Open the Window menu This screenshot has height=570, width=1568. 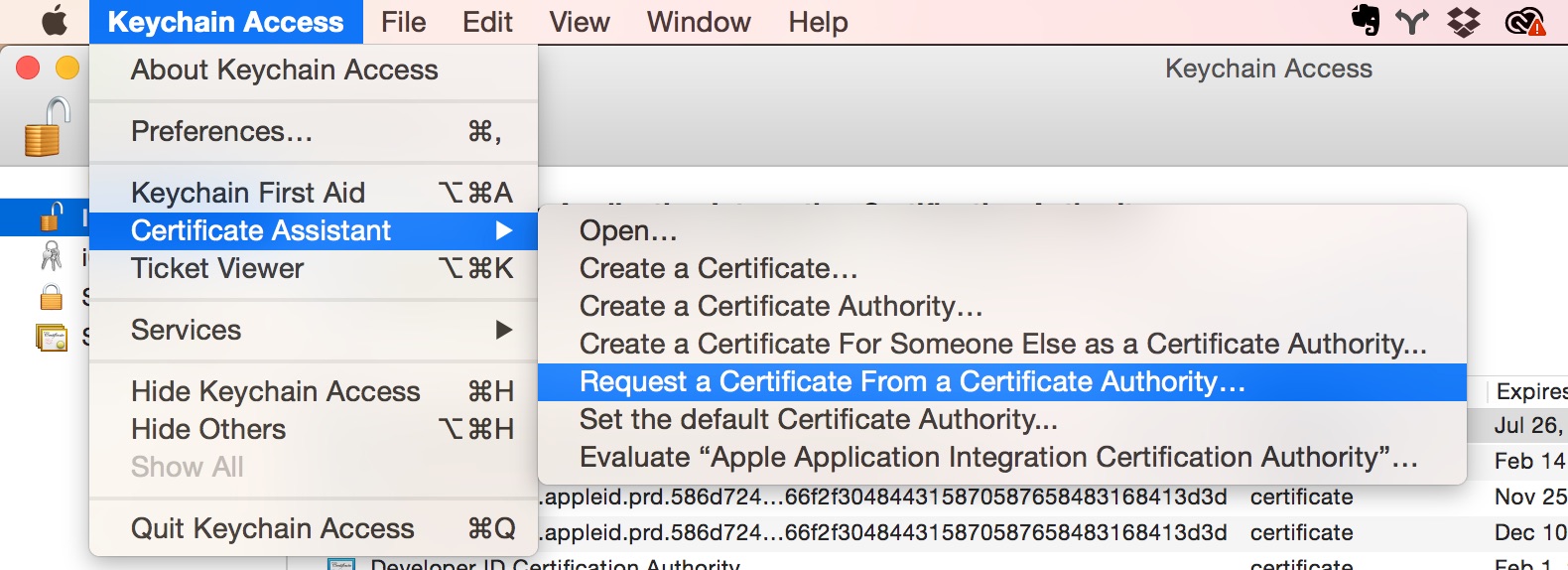[699, 22]
